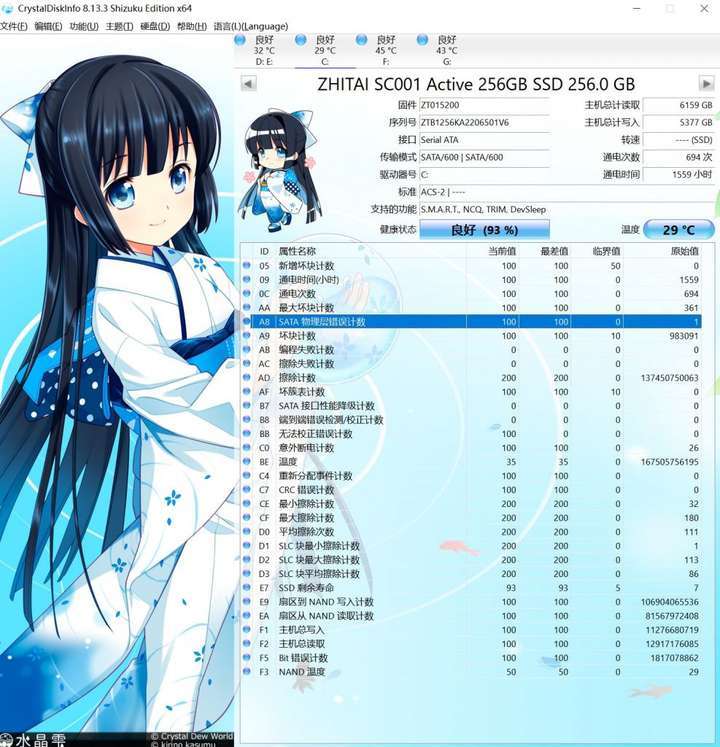
Task: Click the serial number field ZTB1256KA2206501V6
Action: point(484,122)
